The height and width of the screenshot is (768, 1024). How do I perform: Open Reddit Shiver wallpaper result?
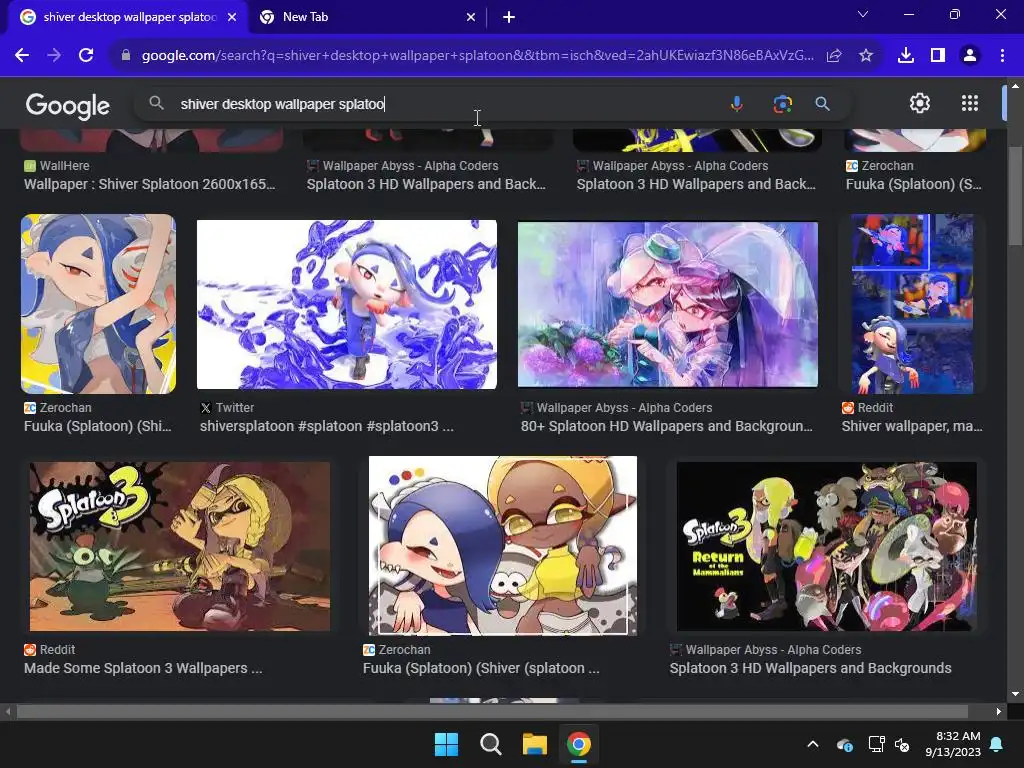pyautogui.click(x=912, y=426)
